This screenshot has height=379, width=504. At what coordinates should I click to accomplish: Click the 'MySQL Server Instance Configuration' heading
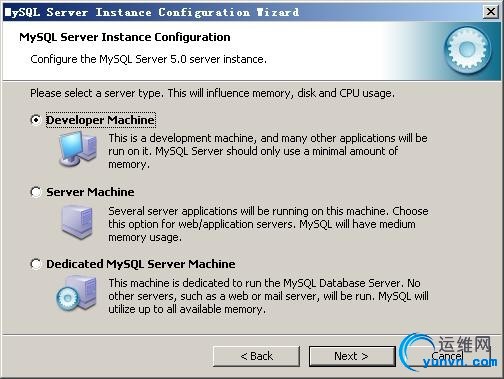[125, 37]
